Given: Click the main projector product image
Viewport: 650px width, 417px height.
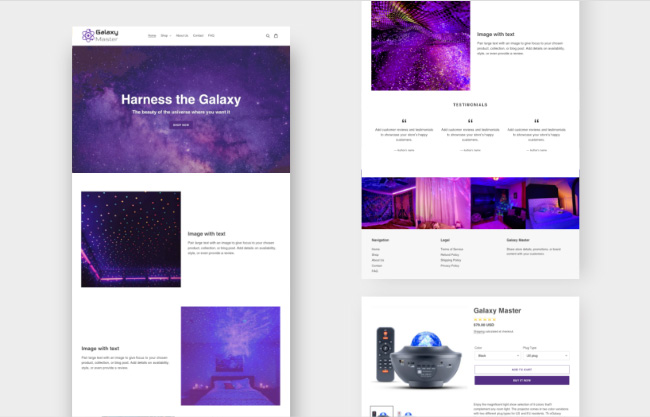Looking at the screenshot, I should [420, 358].
